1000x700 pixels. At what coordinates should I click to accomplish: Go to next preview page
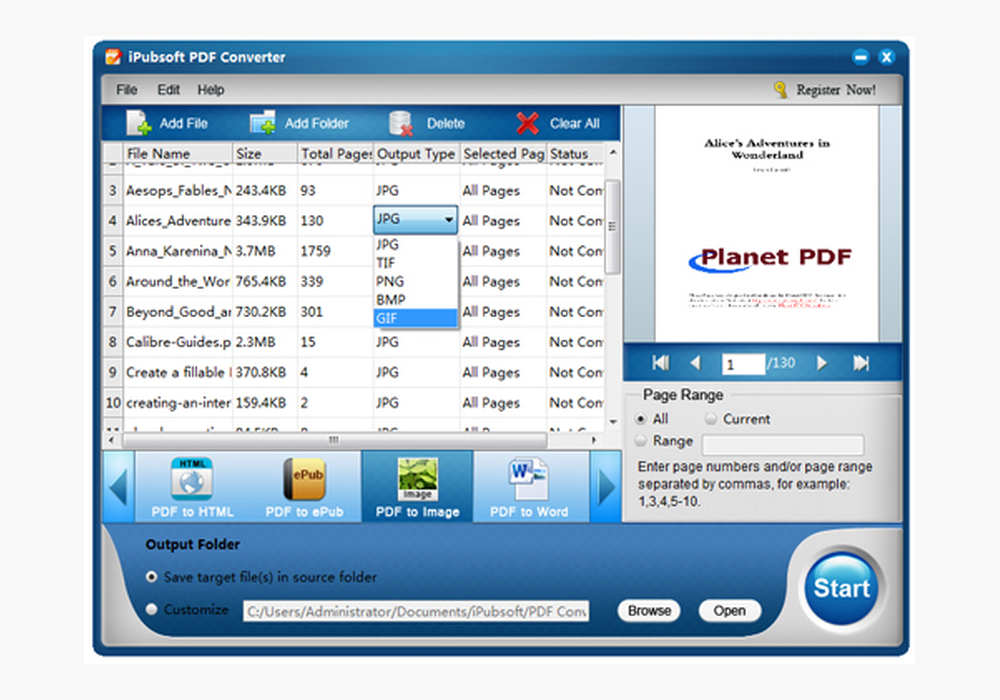coord(821,363)
